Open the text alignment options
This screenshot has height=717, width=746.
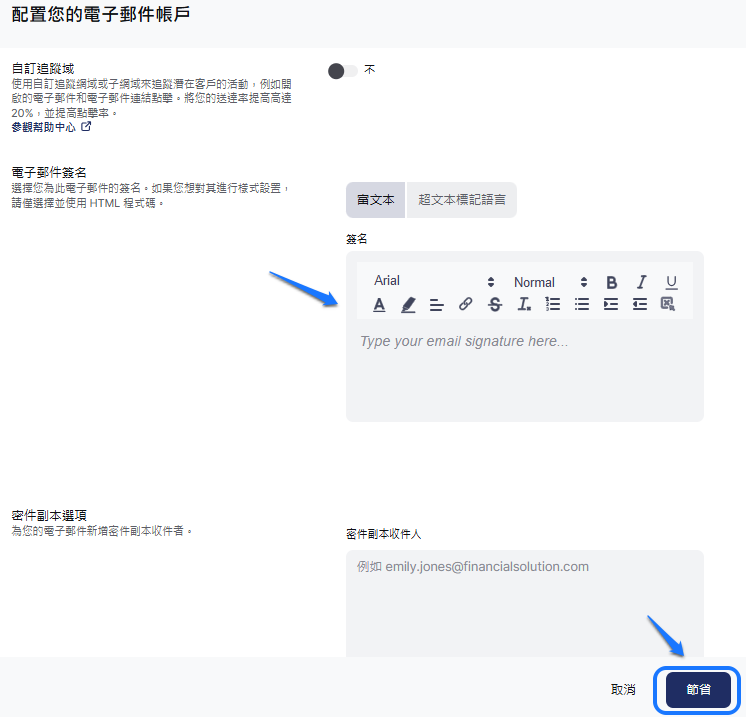(436, 305)
